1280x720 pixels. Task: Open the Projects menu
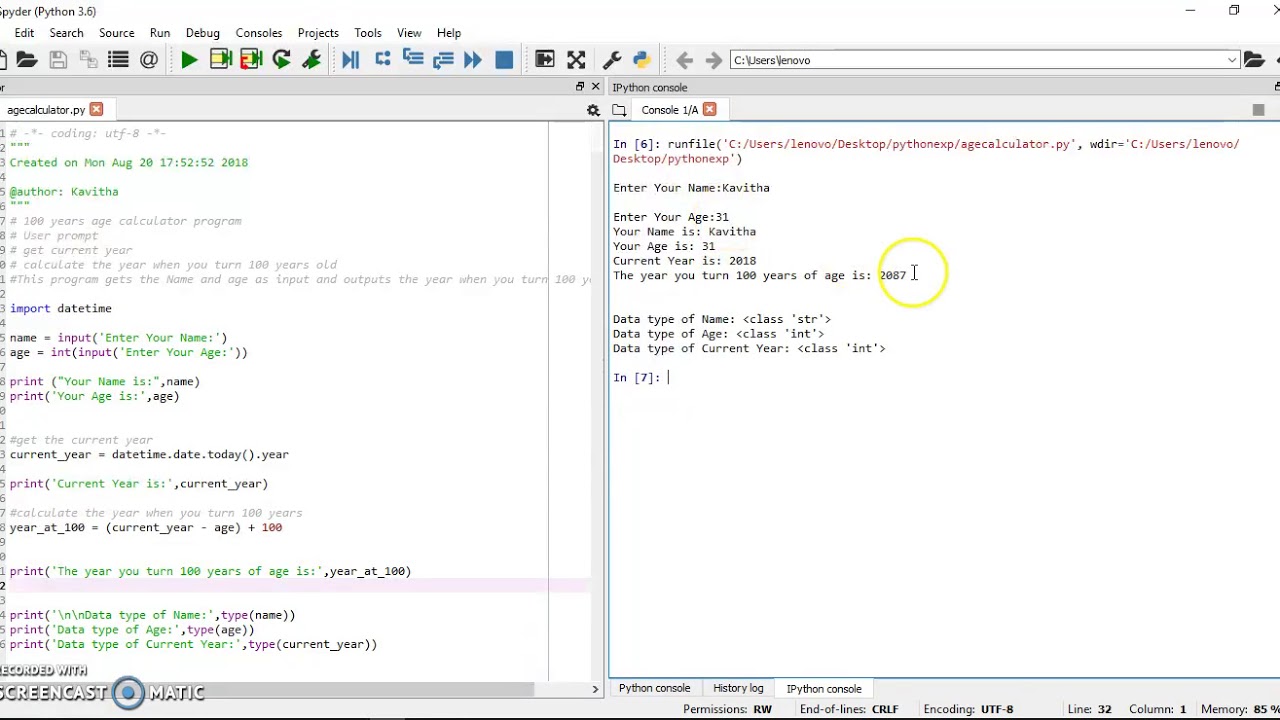pos(318,33)
